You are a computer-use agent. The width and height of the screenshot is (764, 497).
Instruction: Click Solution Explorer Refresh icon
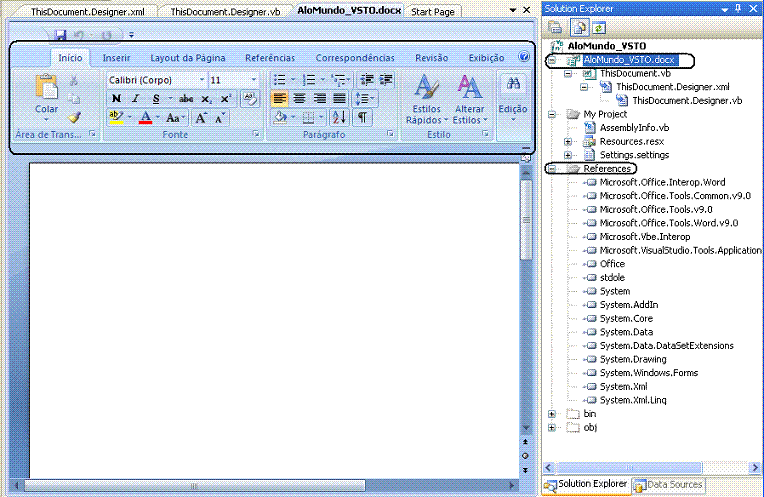(x=599, y=28)
